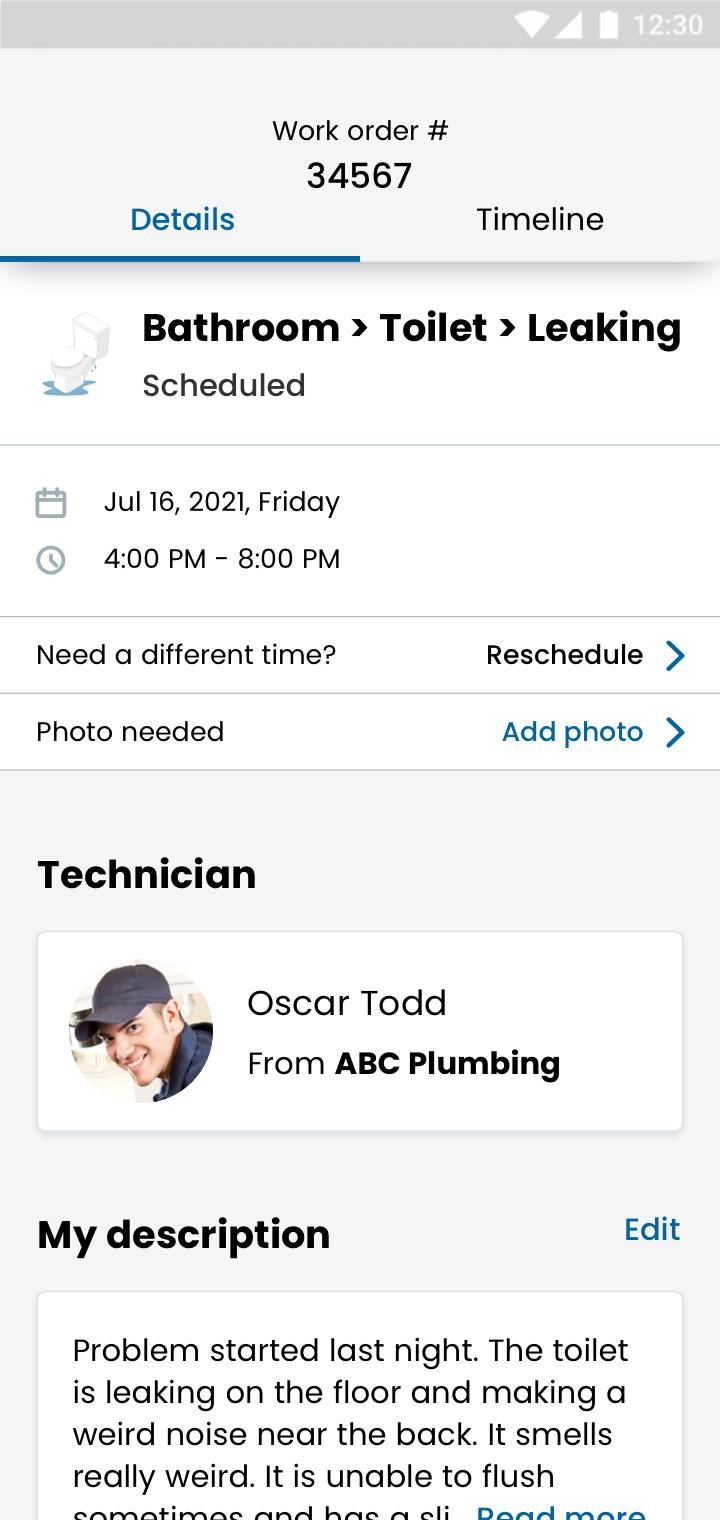Tap the Add photo link
Screen dimensions: 720x1520
[x=572, y=732]
